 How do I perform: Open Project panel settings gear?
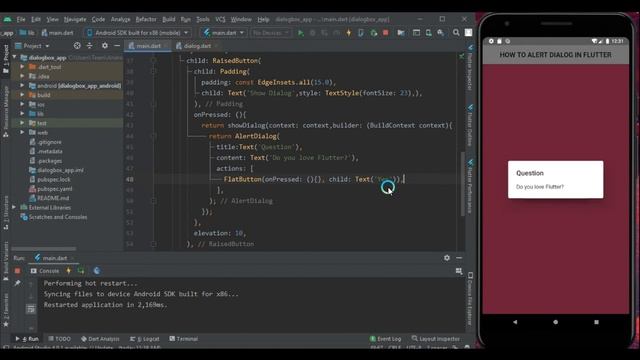coord(105,46)
